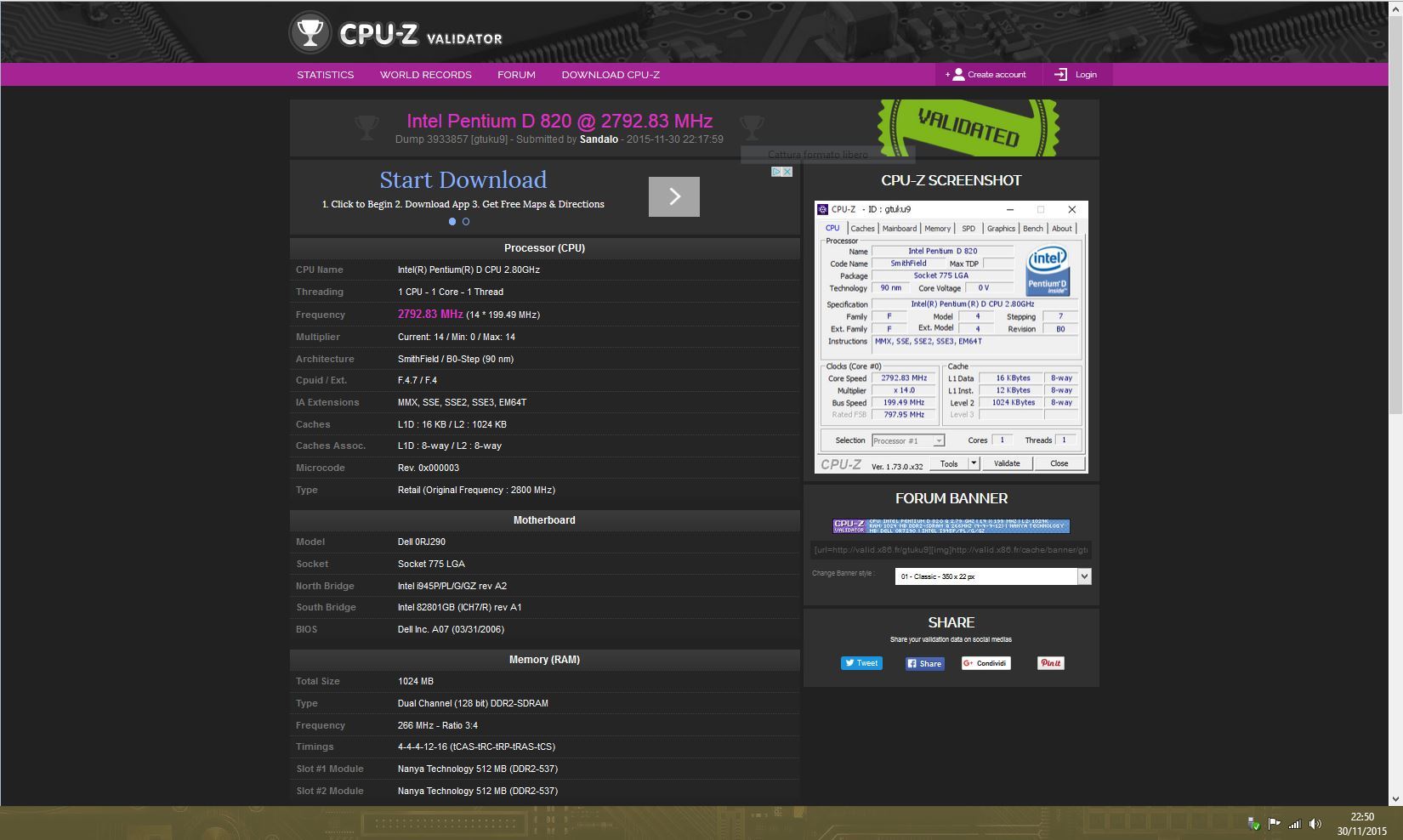Open the Change Banner style dropdown
Image resolution: width=1403 pixels, height=840 pixels.
(x=992, y=576)
